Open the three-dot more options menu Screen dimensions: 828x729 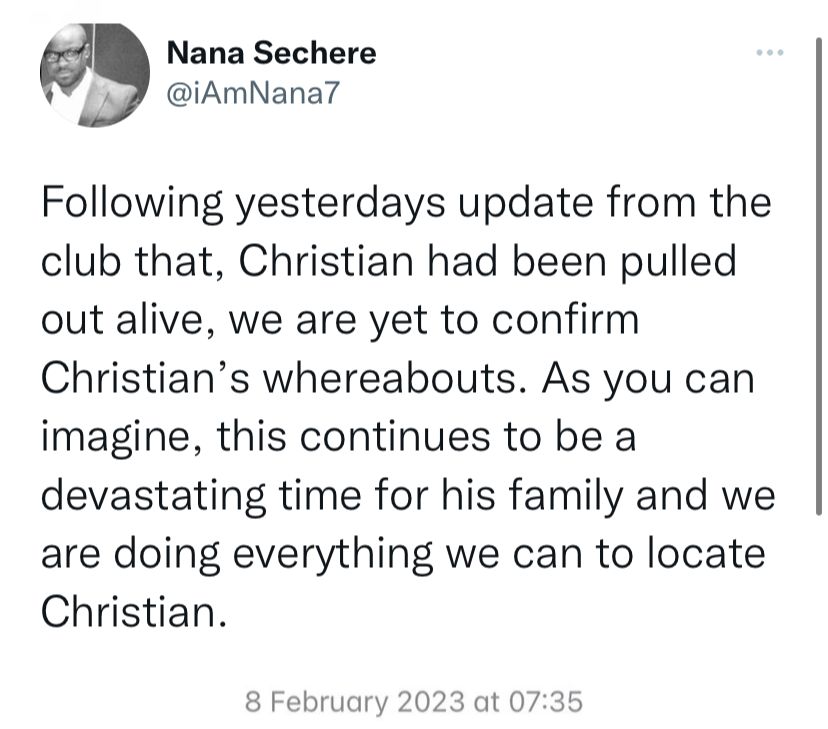(x=769, y=52)
